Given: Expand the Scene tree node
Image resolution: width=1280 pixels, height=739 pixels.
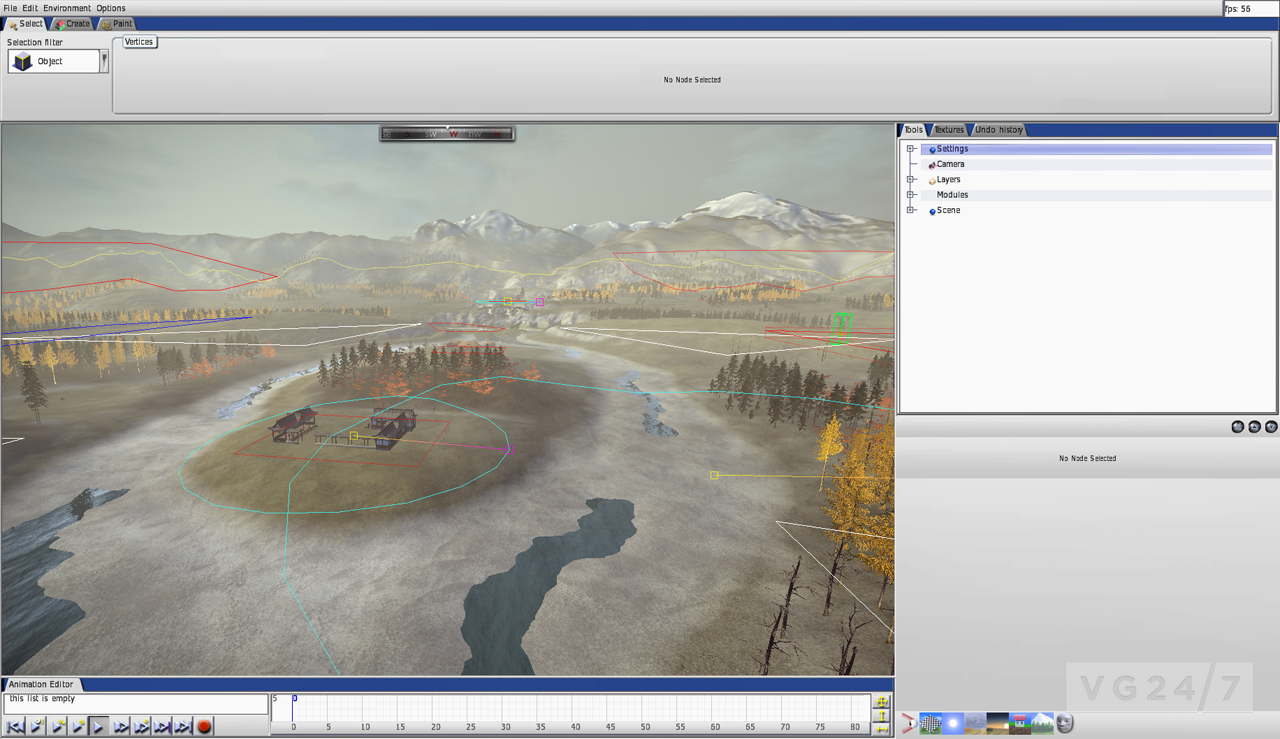Looking at the screenshot, I should (911, 210).
